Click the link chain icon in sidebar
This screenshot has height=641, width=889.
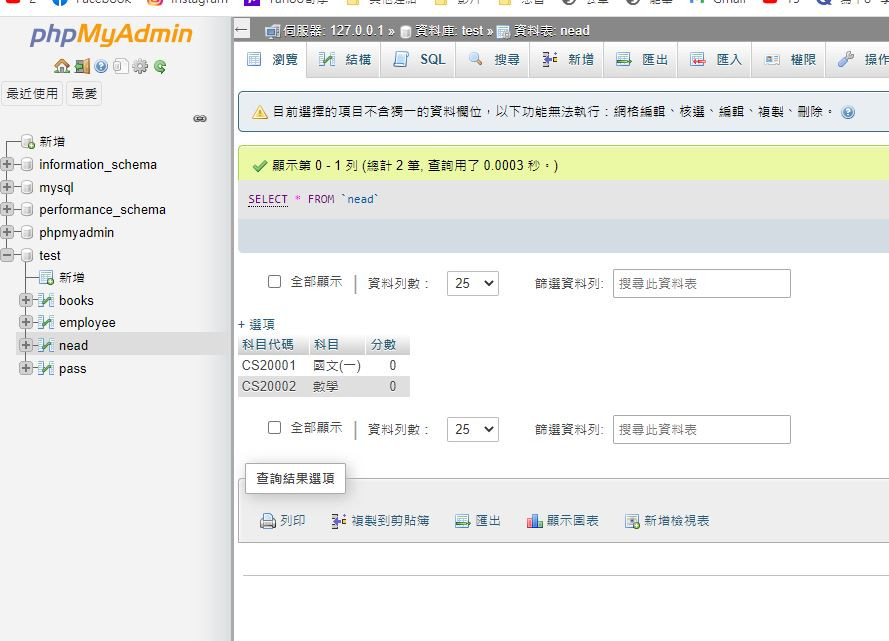pyautogui.click(x=200, y=118)
